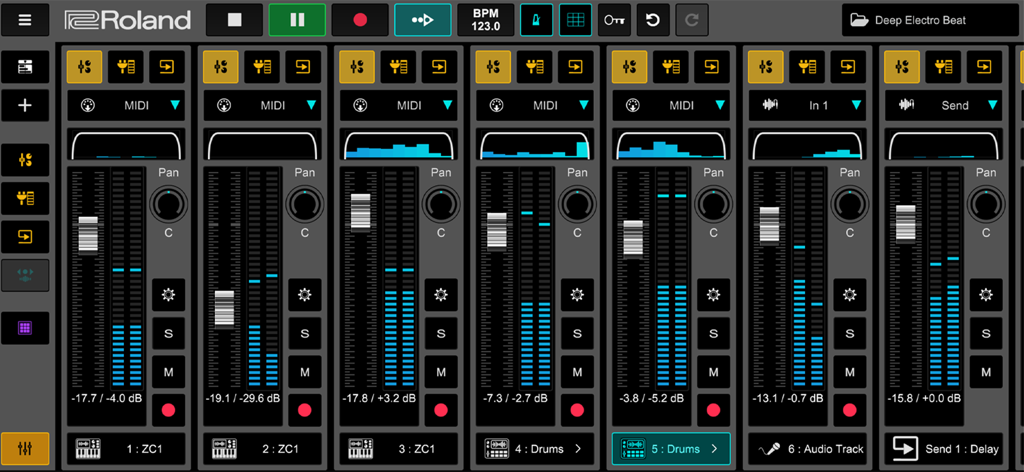Open the In 1 input dropdown
The height and width of the screenshot is (472, 1024).
pyautogui.click(x=807, y=105)
